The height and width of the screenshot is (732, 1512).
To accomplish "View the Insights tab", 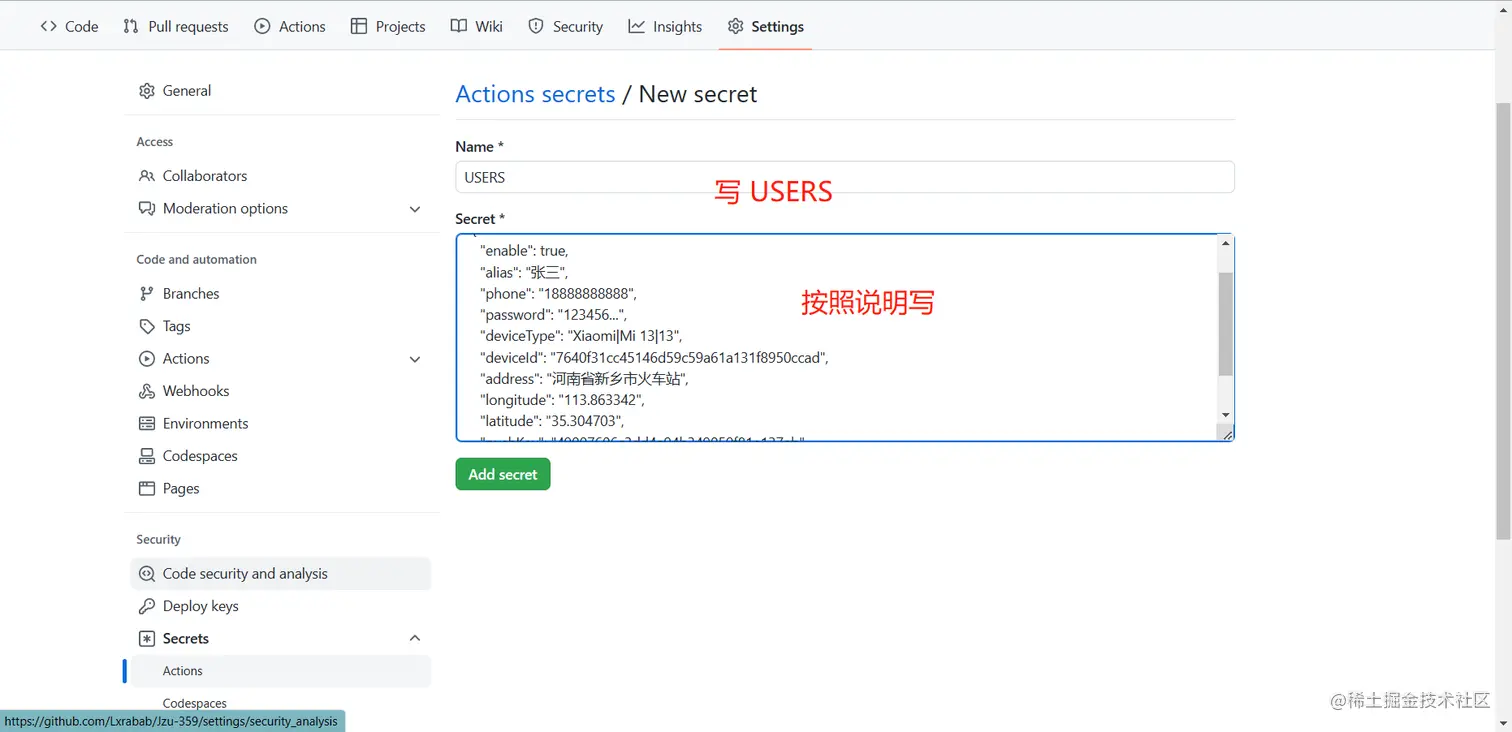I will point(665,27).
